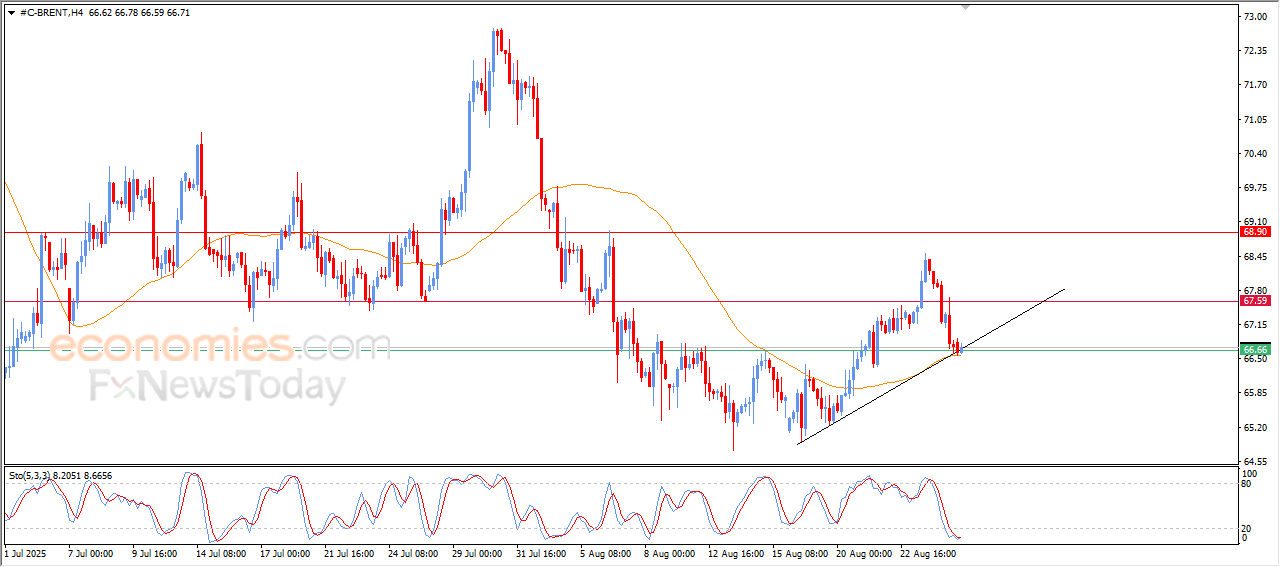Click the OHLC values 66.62 66.78 66.59 66.71
Screen dimensions: 1280x567
(139, 12)
